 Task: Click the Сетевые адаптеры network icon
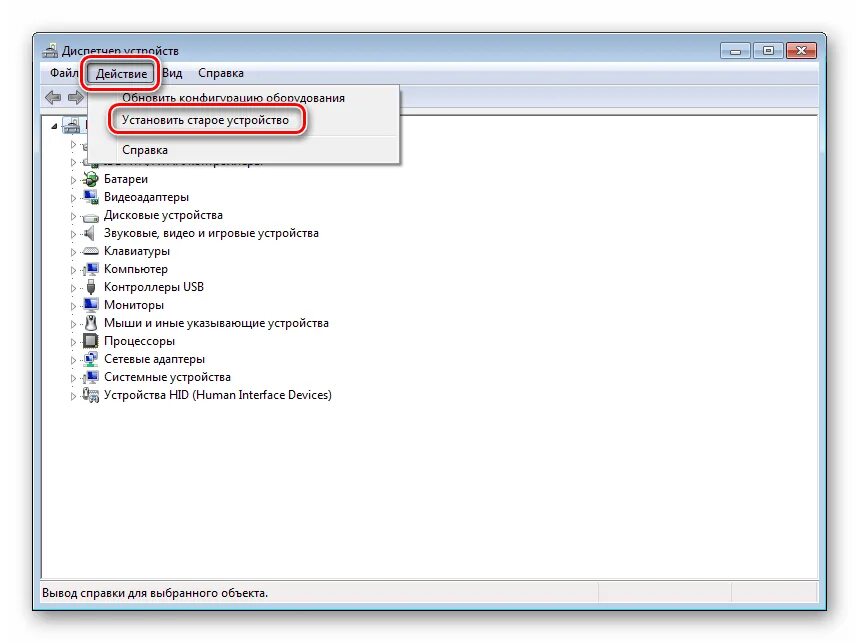click(90, 359)
